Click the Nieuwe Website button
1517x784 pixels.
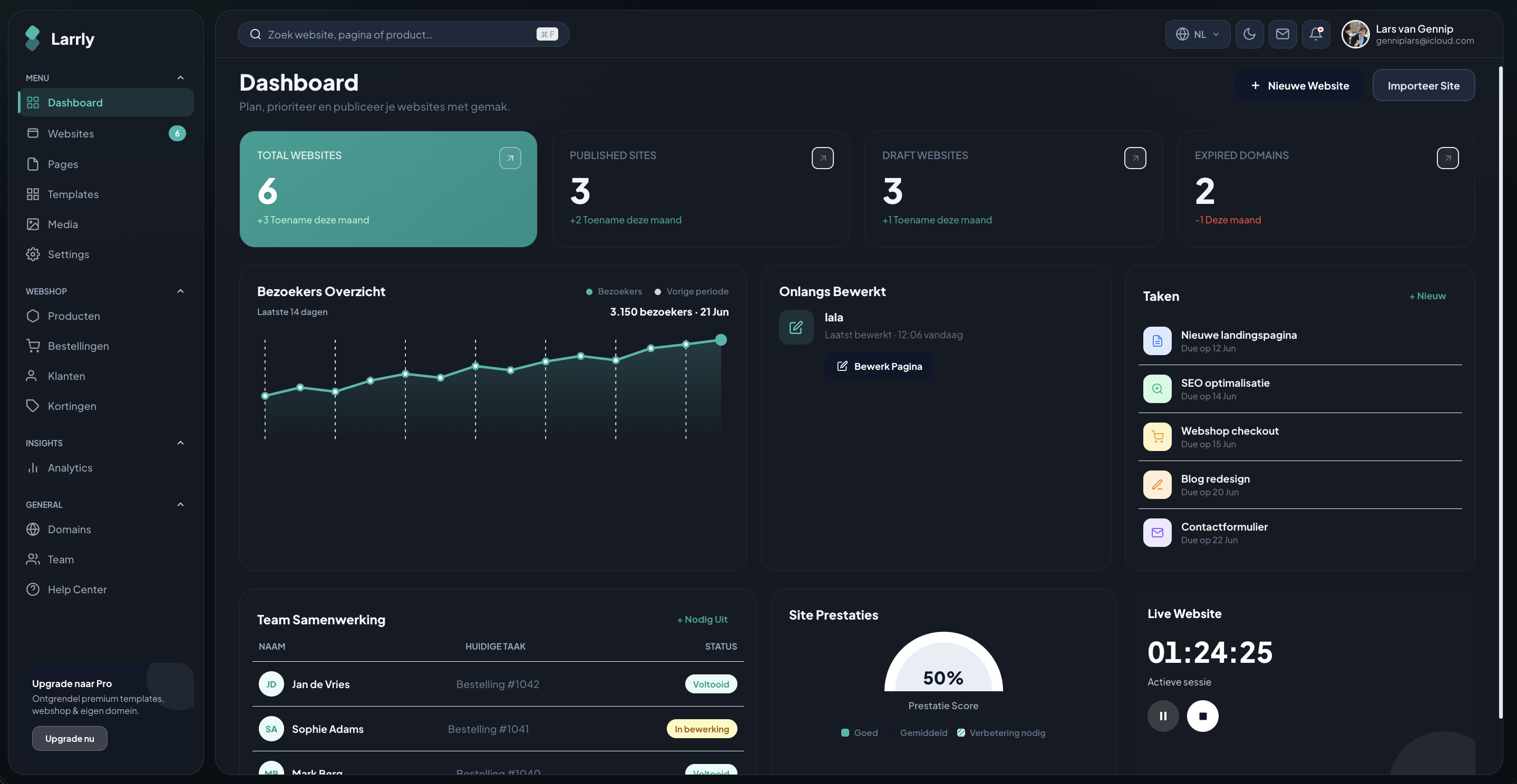pos(1299,85)
